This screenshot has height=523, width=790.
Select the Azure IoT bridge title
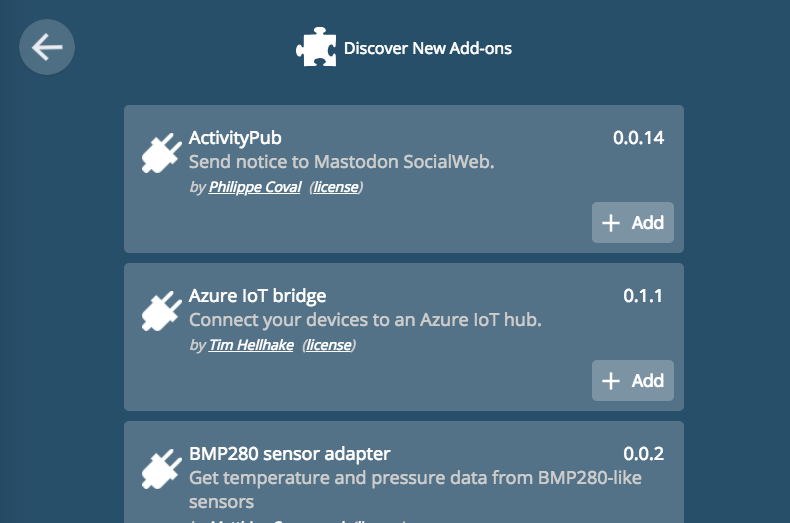[x=257, y=296]
